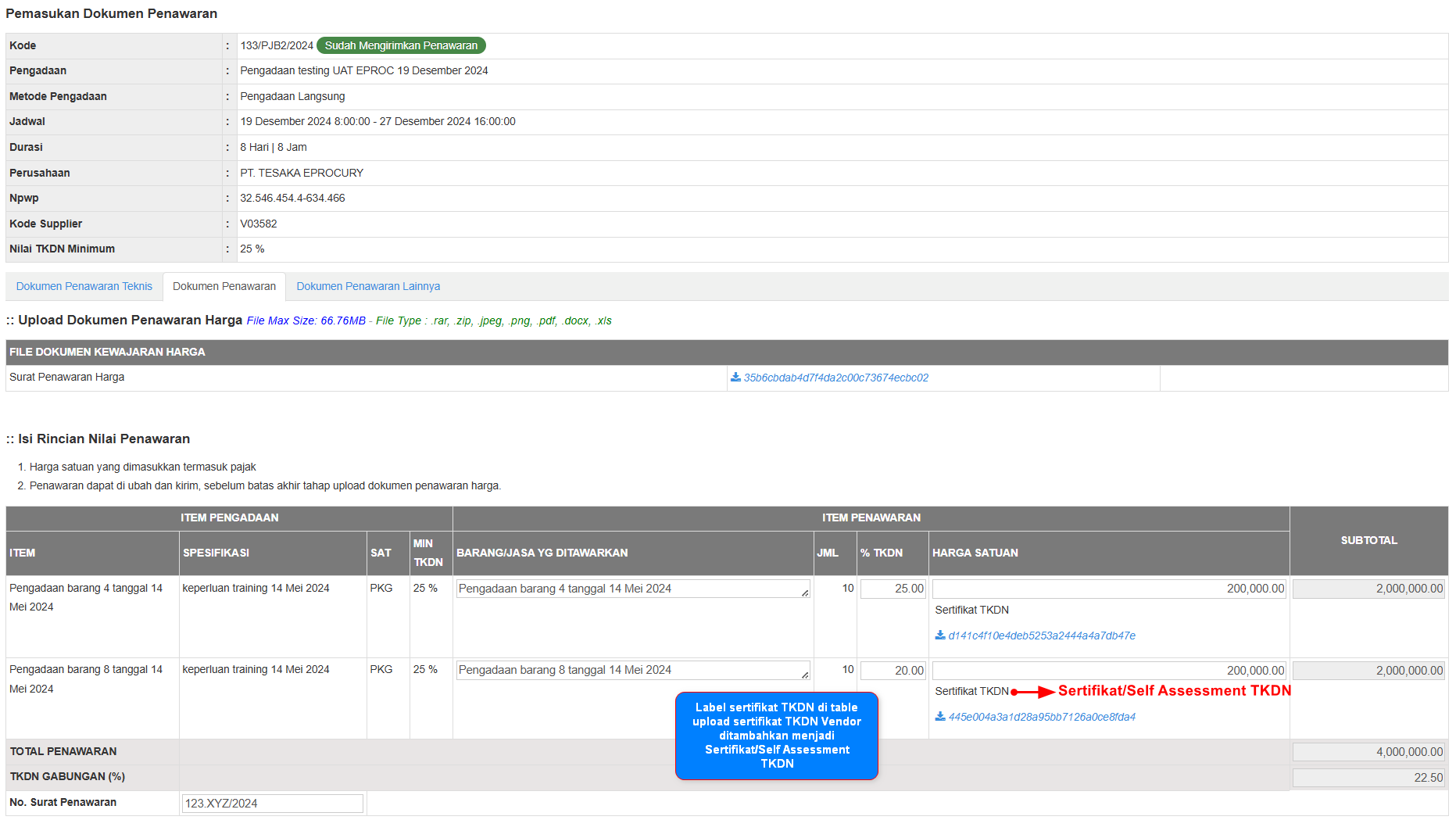Viewport: 1456px width, 820px height.
Task: Download TKDN certificate d141c4f10e4deb5253a2444a4a7db47e
Action: 1041,636
